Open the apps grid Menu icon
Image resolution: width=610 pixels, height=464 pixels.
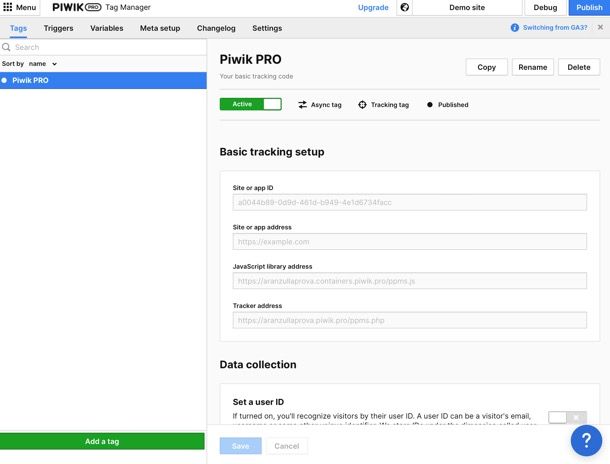point(8,7)
